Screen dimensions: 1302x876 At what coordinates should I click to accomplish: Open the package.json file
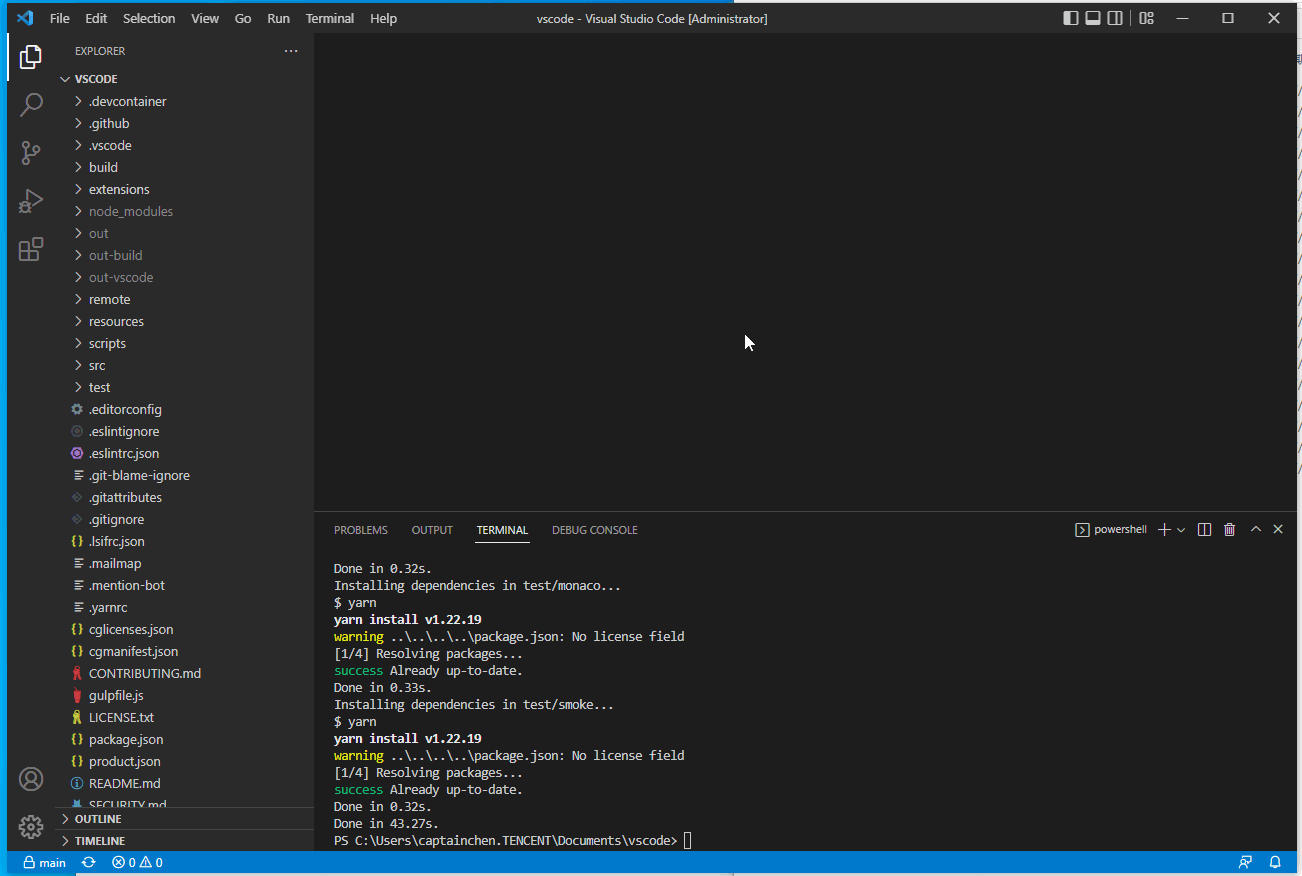(x=185, y=739)
